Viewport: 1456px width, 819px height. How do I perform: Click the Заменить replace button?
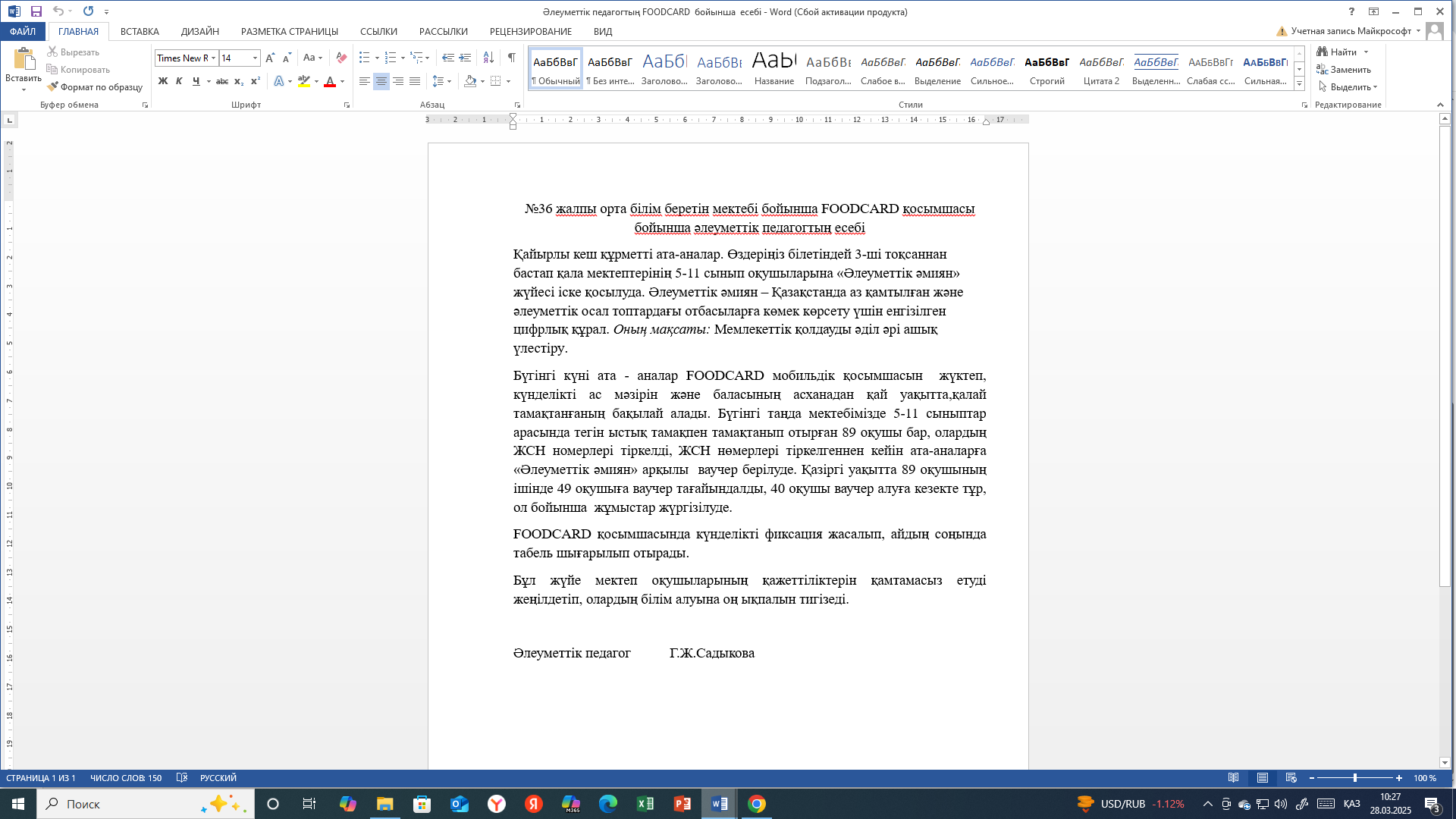pos(1345,70)
